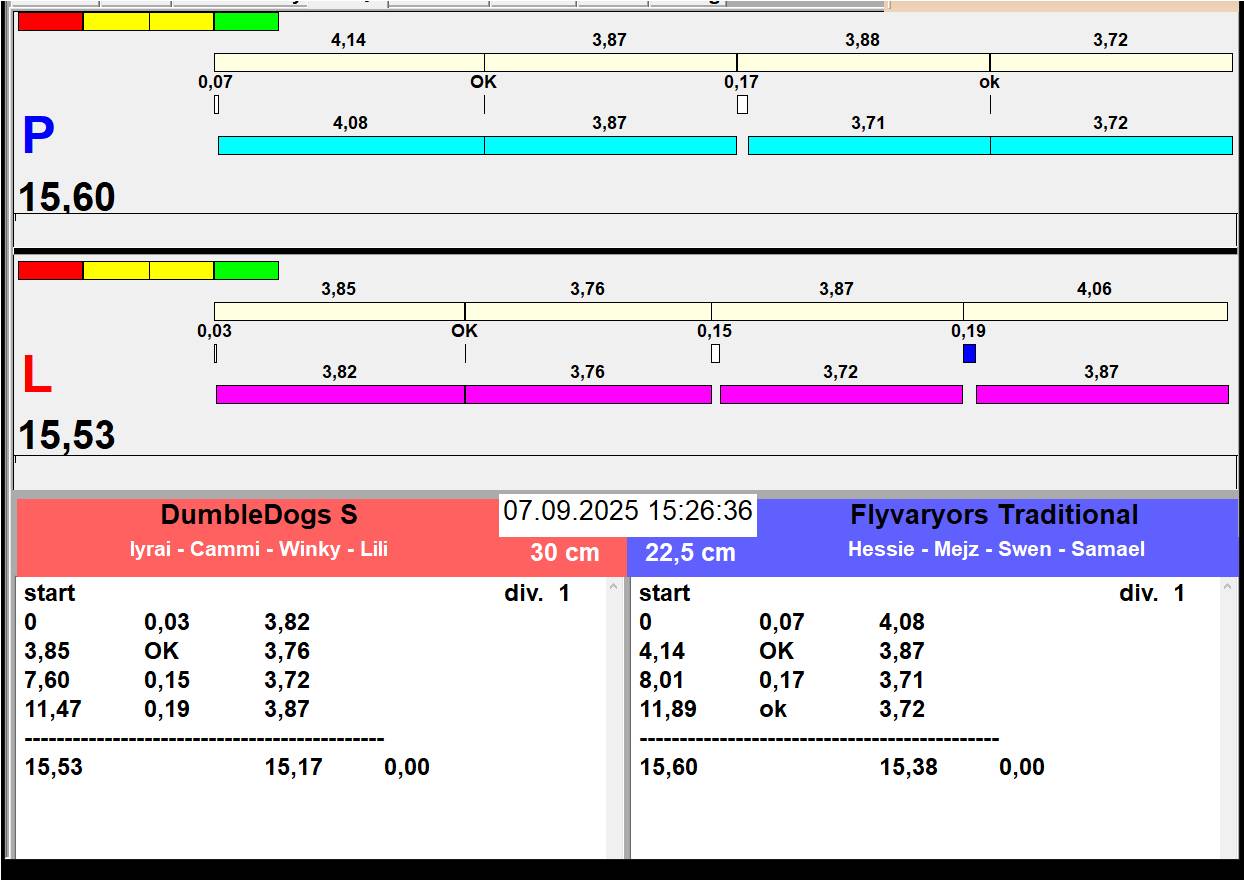
Task: Click the 0,17 pass label in lane P
Action: tap(742, 82)
